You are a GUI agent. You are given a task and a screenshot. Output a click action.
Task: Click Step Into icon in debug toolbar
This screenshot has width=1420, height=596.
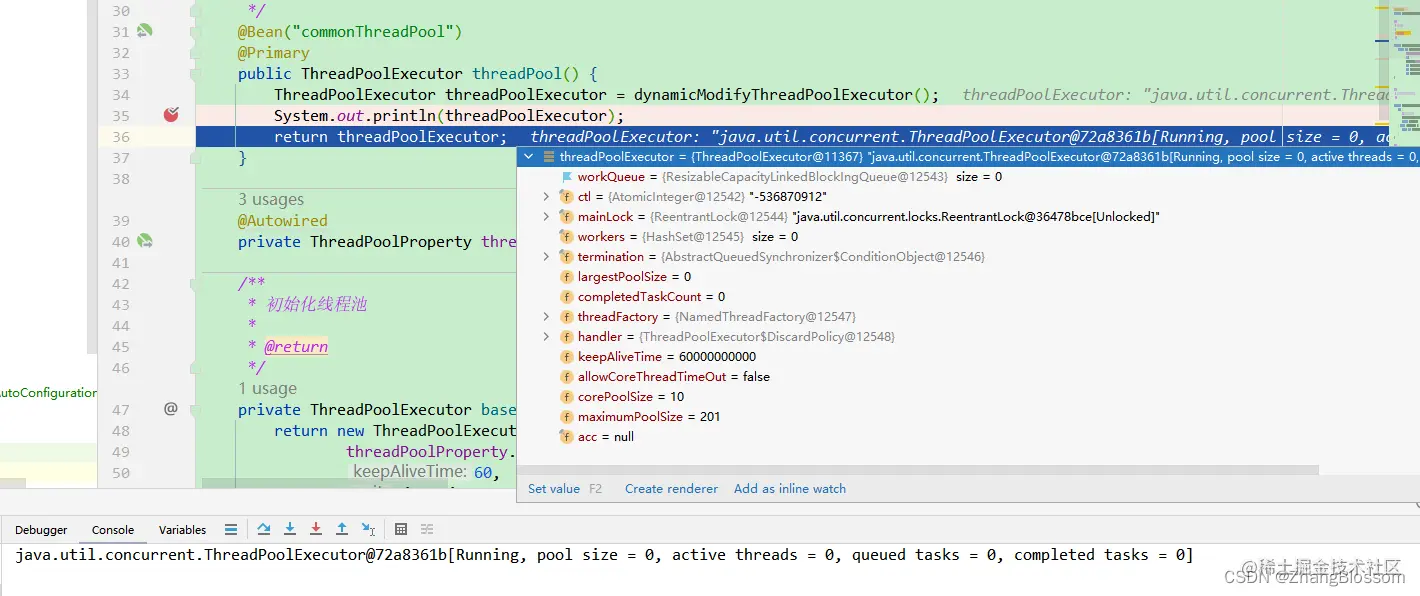coord(290,529)
